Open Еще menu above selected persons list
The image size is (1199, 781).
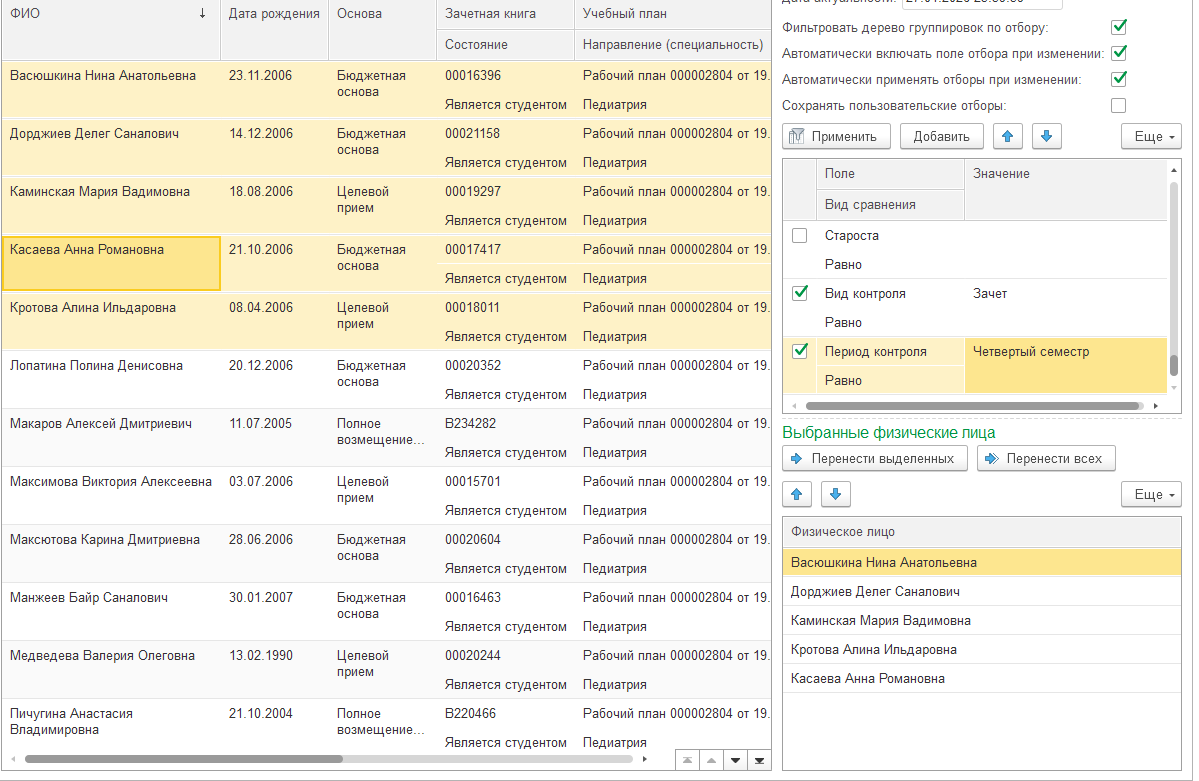tap(1151, 494)
